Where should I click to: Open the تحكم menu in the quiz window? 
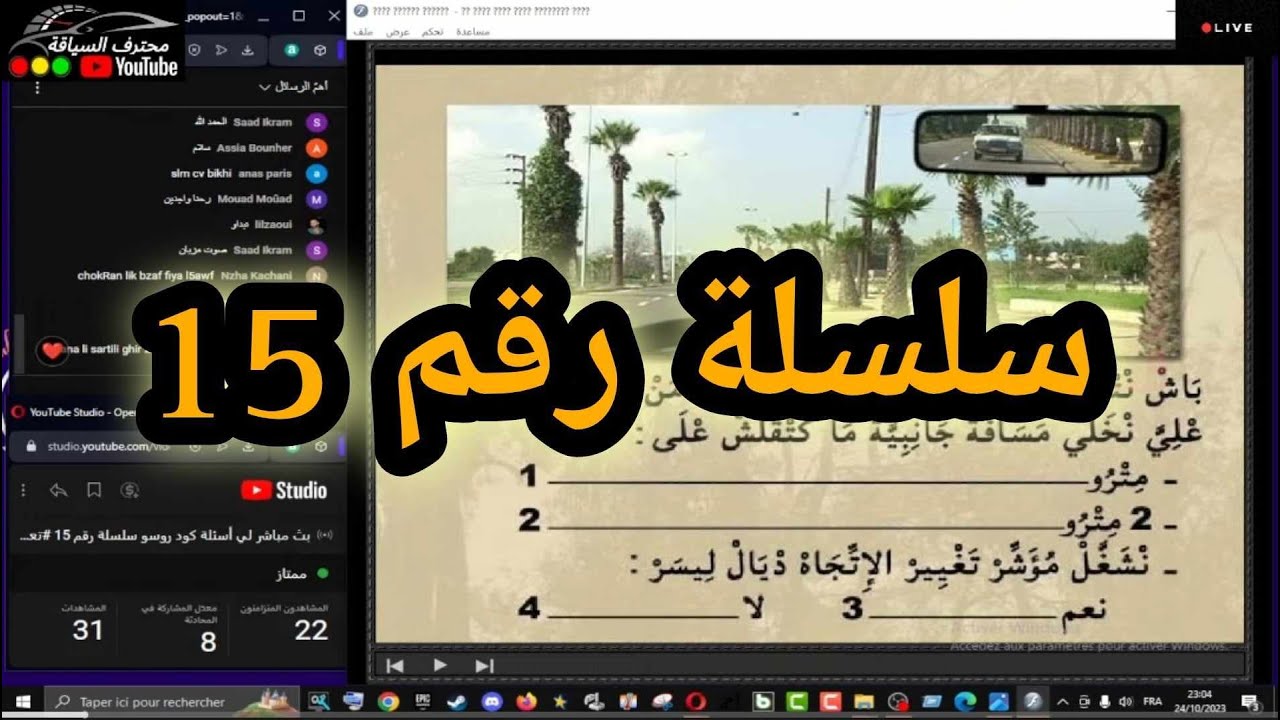(x=433, y=32)
